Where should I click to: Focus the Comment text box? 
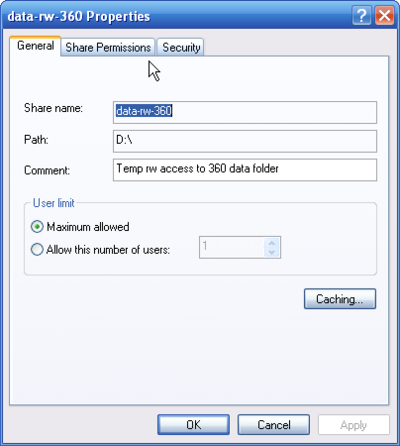click(x=245, y=170)
